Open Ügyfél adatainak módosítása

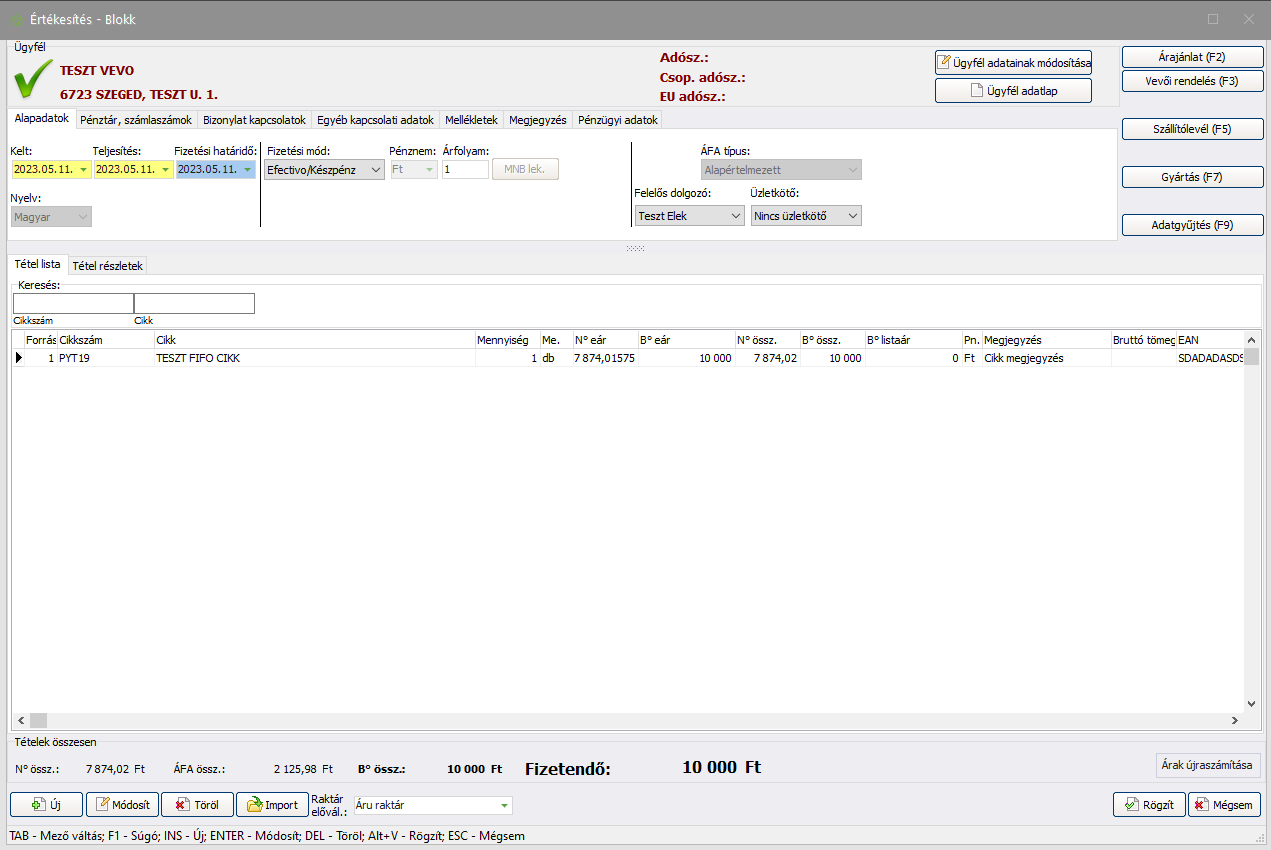click(x=1013, y=63)
